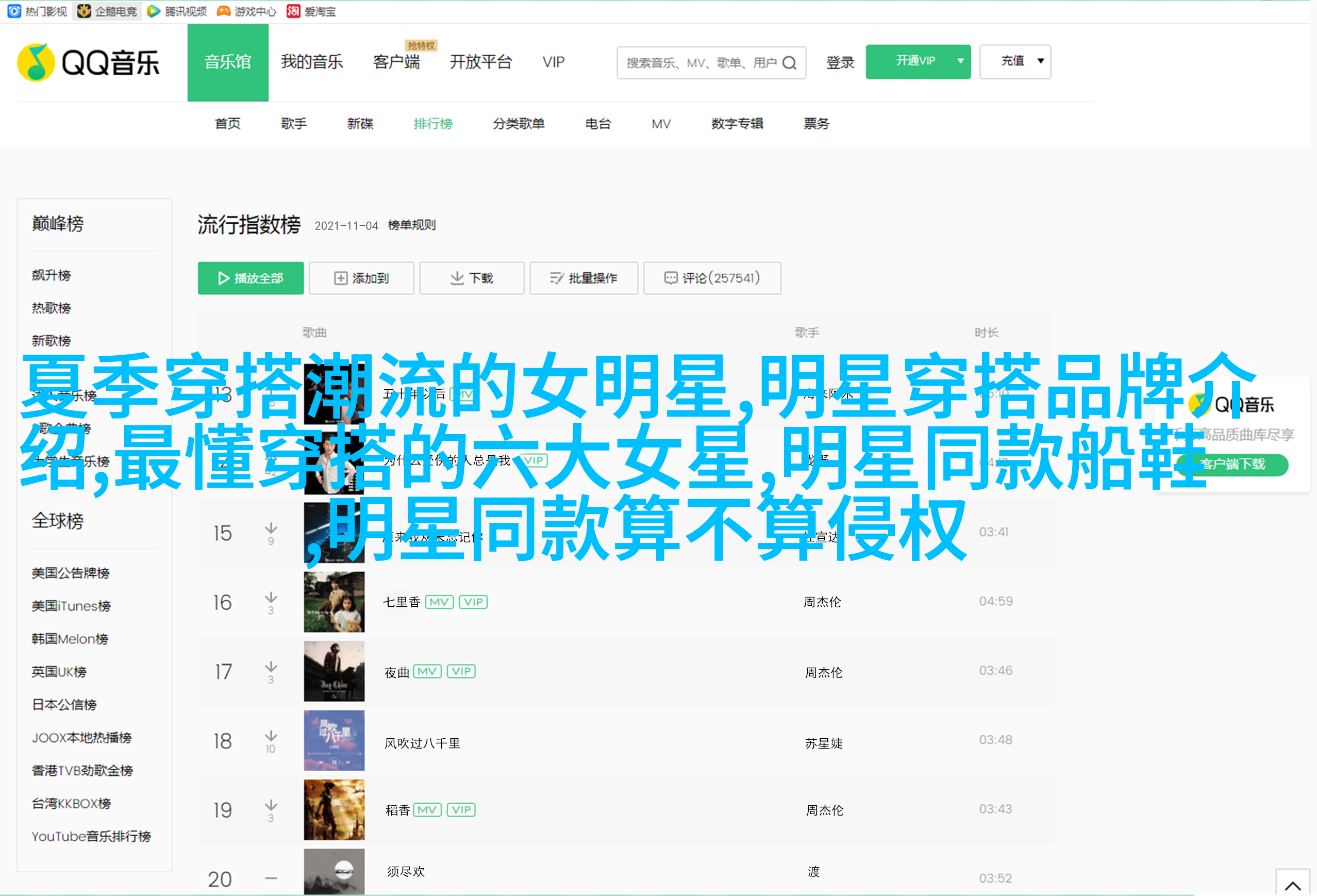The width and height of the screenshot is (1317, 896).
Task: Open 日本公信榜 chart
Action: click(x=64, y=705)
